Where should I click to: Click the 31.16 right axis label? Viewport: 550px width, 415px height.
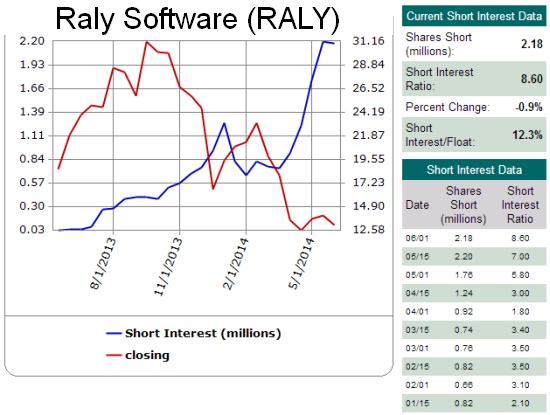(x=369, y=41)
